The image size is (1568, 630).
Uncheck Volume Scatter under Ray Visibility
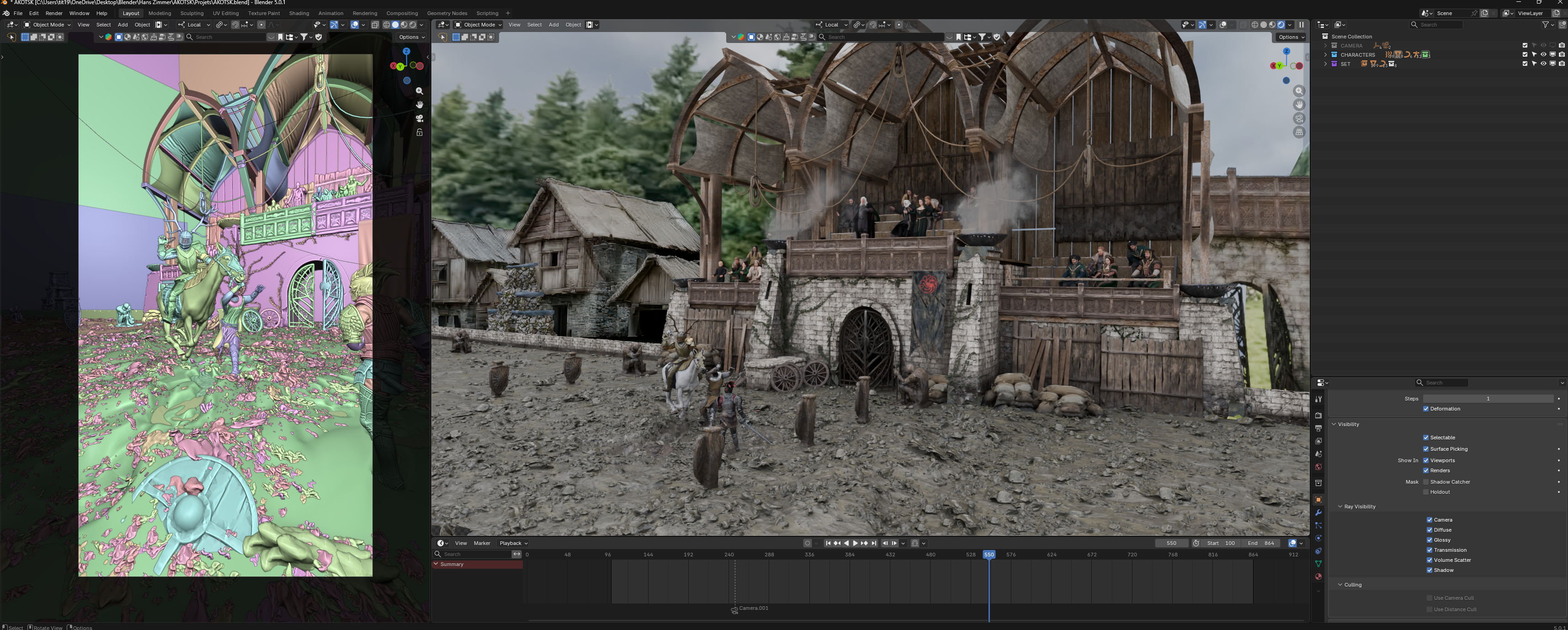pyautogui.click(x=1430, y=560)
